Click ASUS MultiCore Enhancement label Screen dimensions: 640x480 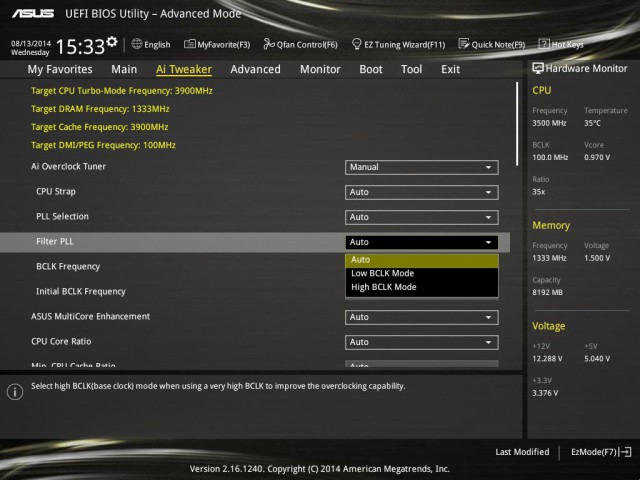[x=90, y=316]
